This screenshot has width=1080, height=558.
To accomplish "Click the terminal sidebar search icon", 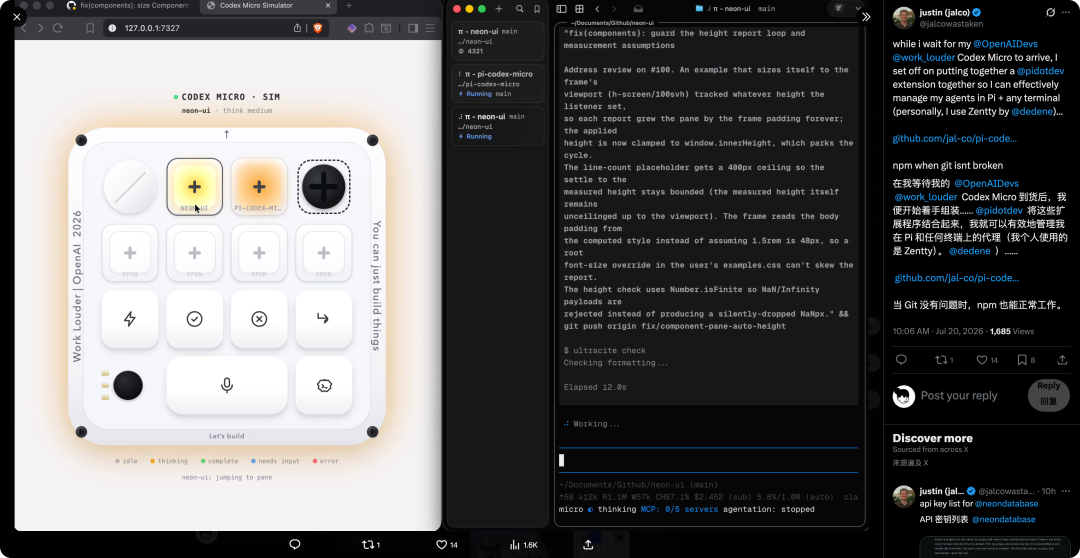I will tap(519, 9).
